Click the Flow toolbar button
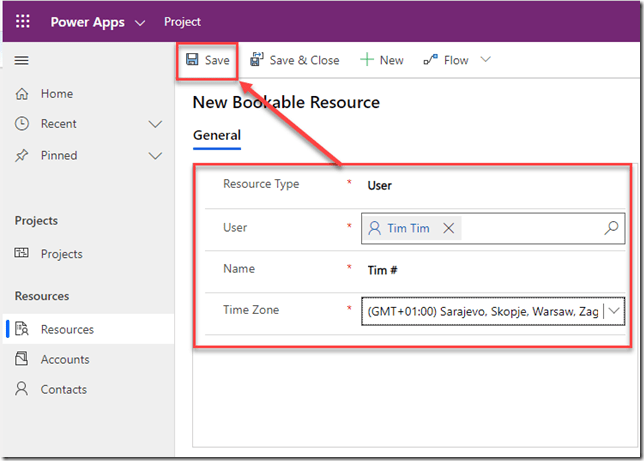The height and width of the screenshot is (461, 644). pyautogui.click(x=446, y=60)
